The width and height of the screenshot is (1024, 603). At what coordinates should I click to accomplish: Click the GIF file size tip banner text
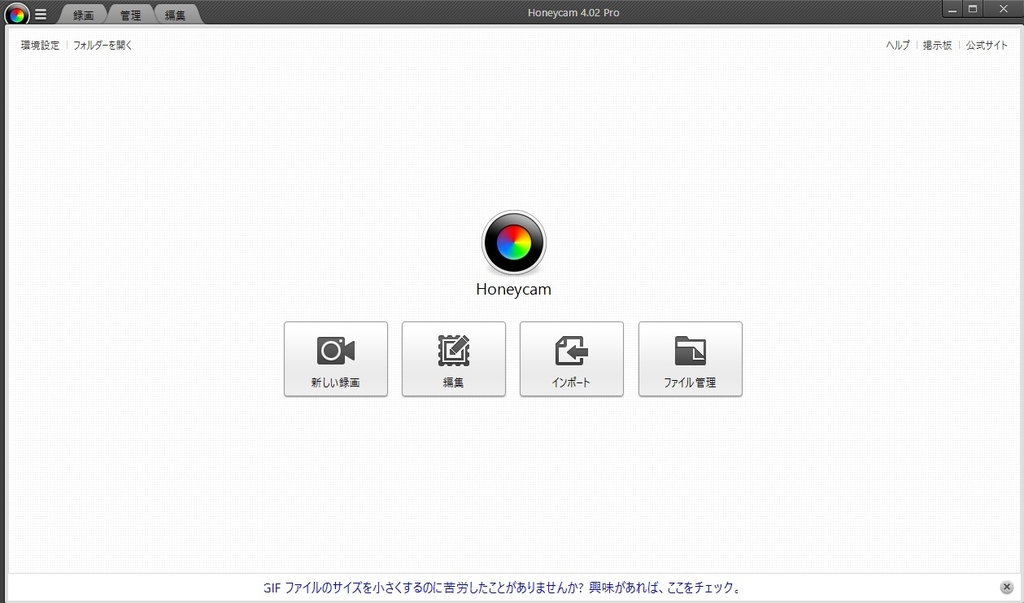coord(500,588)
